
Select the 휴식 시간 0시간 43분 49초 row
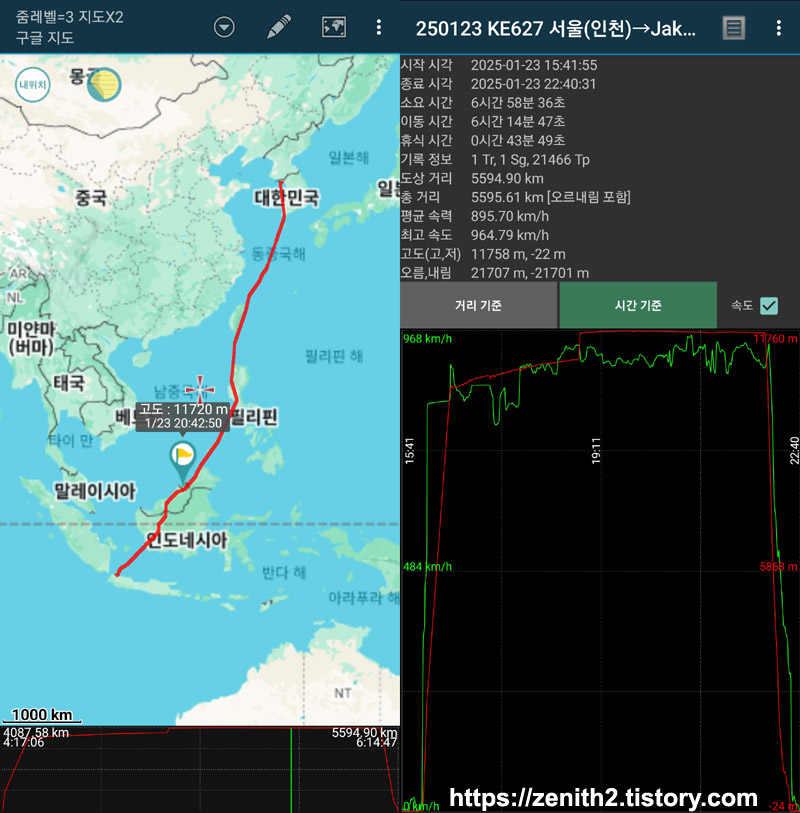[x=600, y=141]
